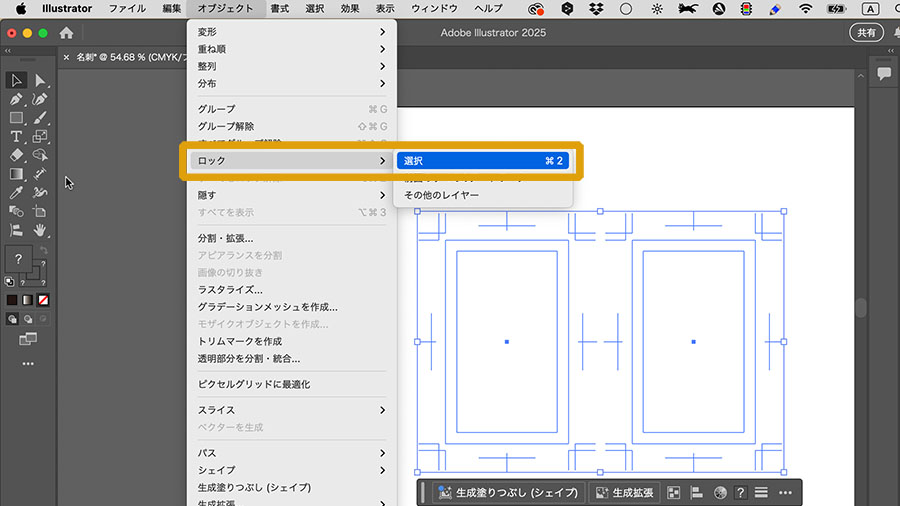Image resolution: width=900 pixels, height=506 pixels.
Task: Expand the パス submenu
Action: tap(292, 453)
